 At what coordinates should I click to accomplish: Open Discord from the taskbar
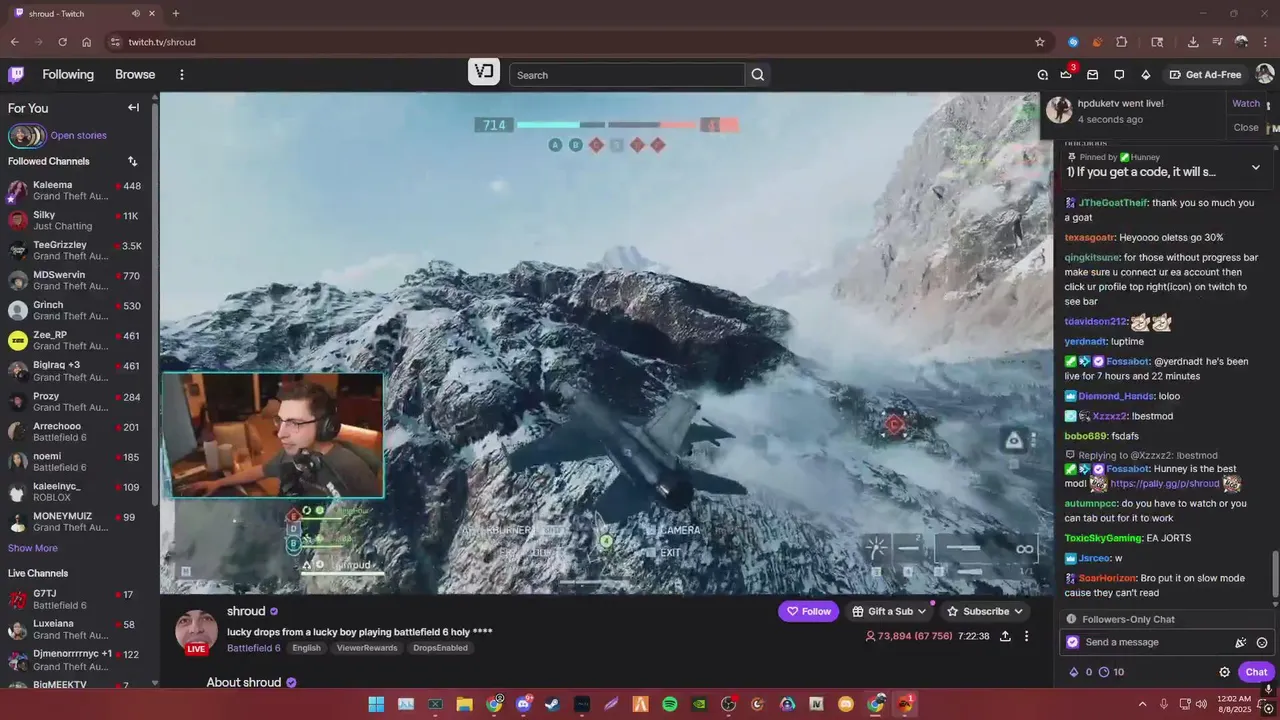point(523,704)
